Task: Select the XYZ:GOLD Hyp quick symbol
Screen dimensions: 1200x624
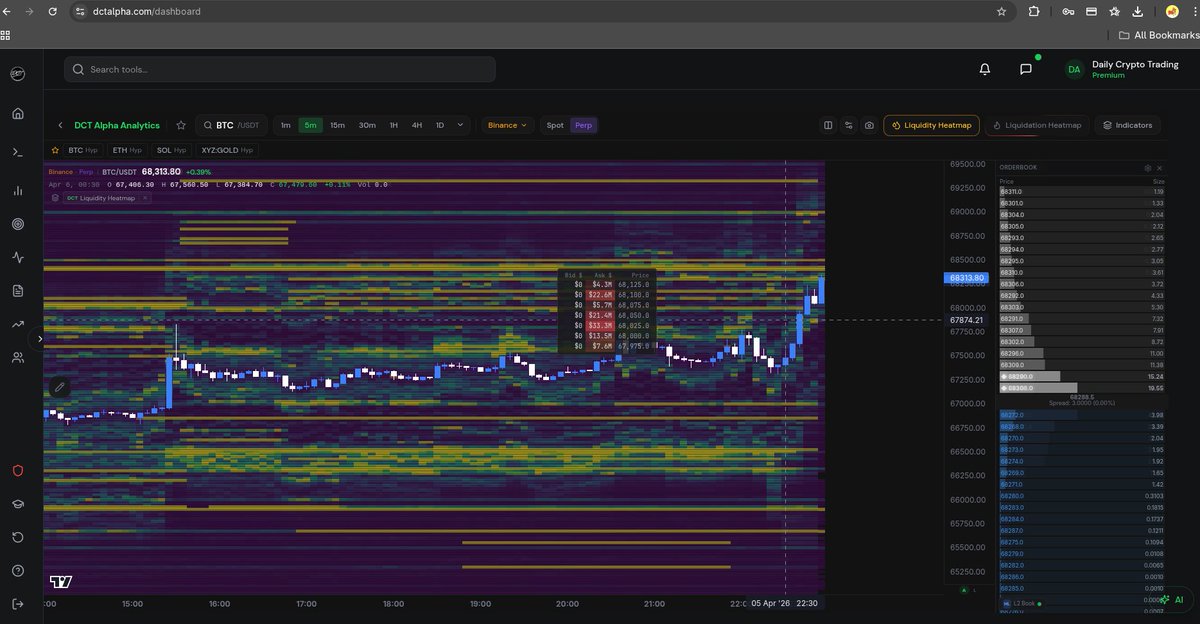Action: [227, 150]
